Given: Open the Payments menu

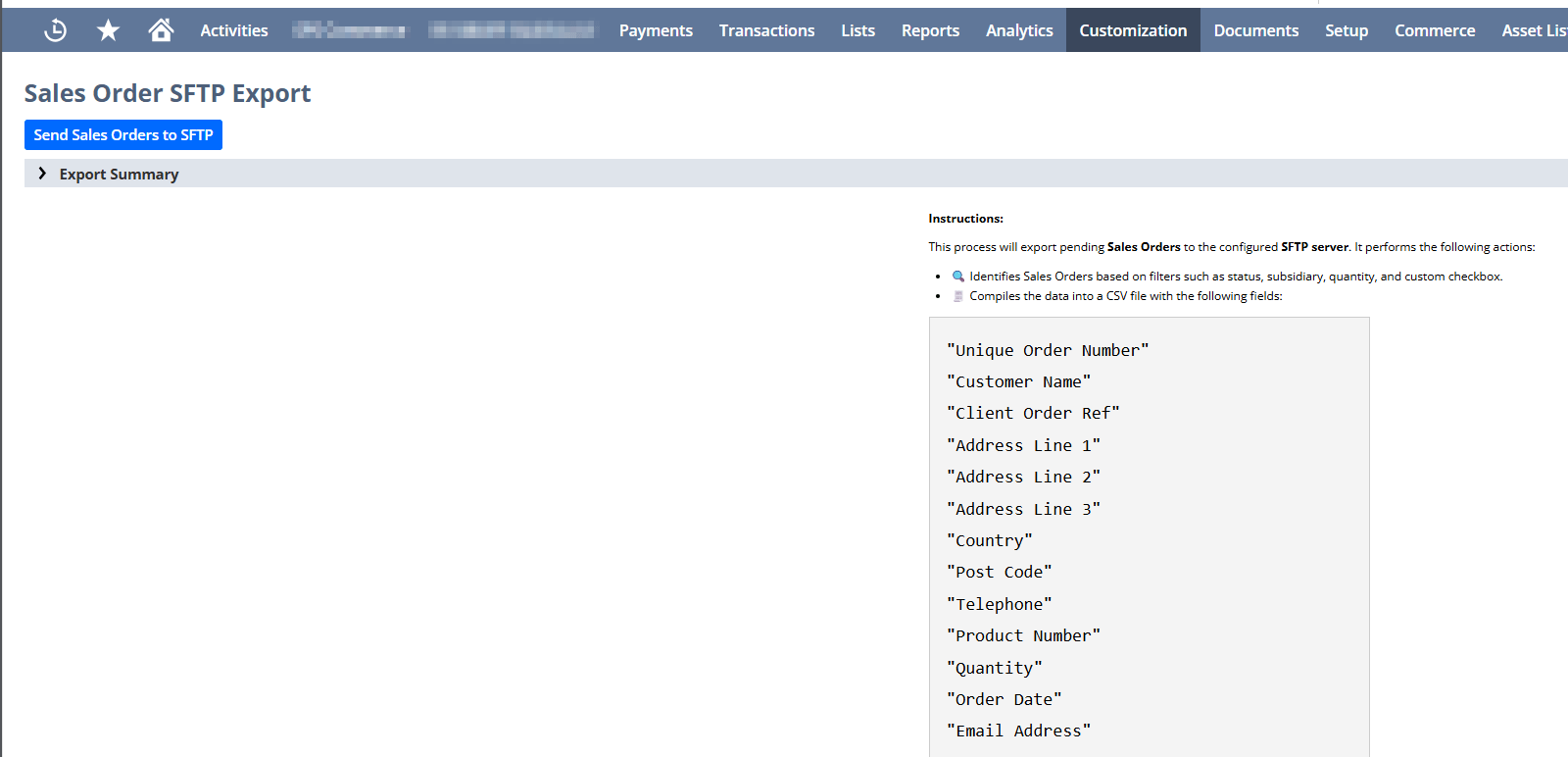Looking at the screenshot, I should [x=656, y=30].
